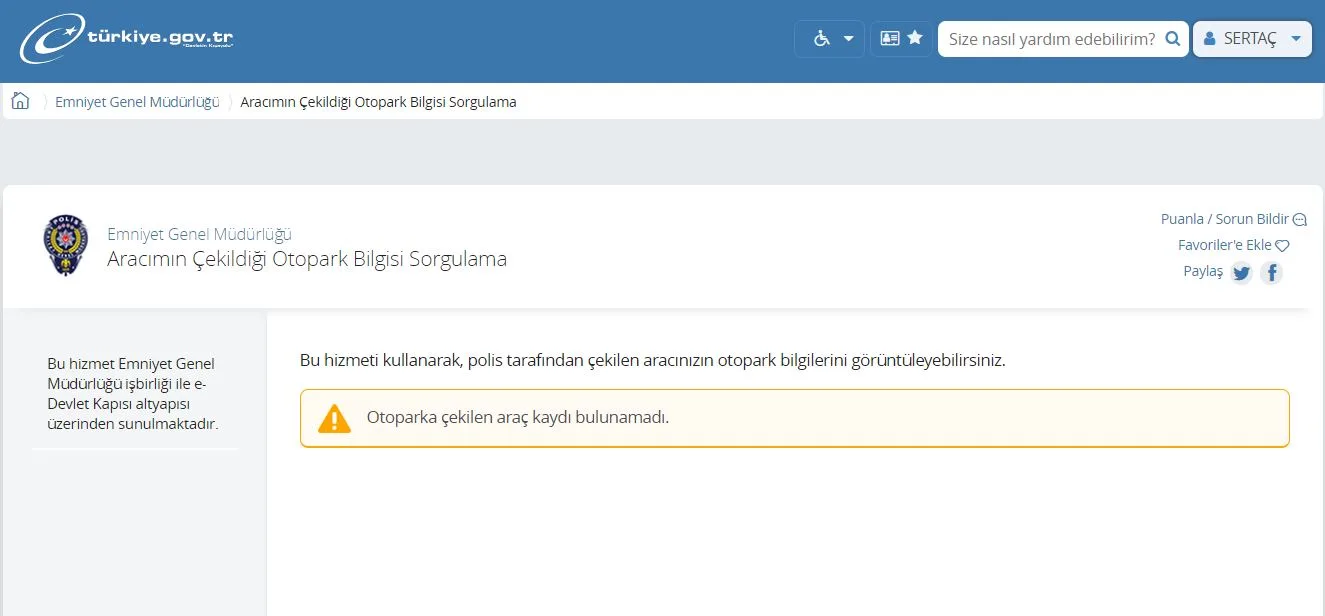Click the police emblem logo
Image resolution: width=1325 pixels, height=616 pixels.
pyautogui.click(x=66, y=245)
